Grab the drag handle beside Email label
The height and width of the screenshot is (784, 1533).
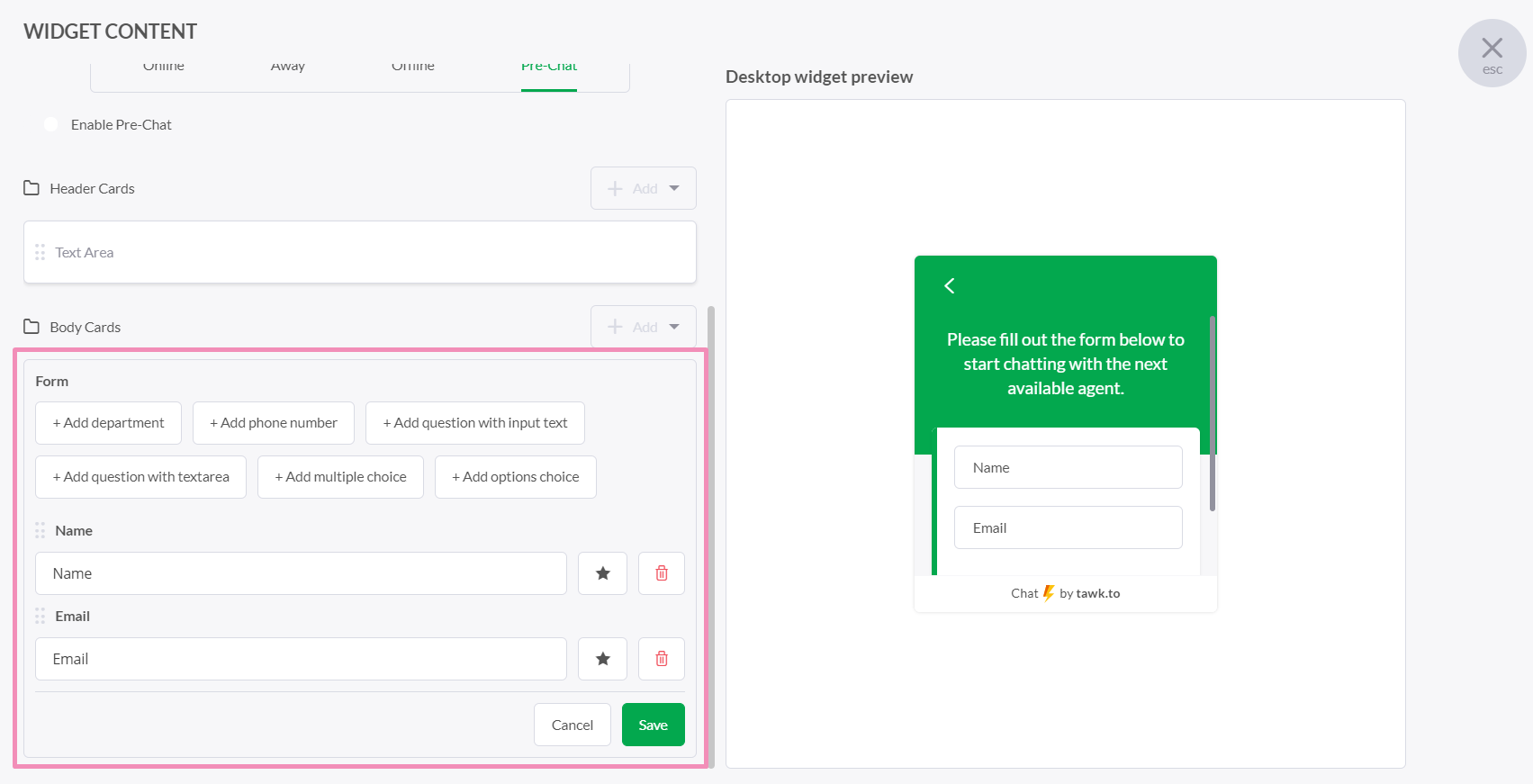pos(40,616)
